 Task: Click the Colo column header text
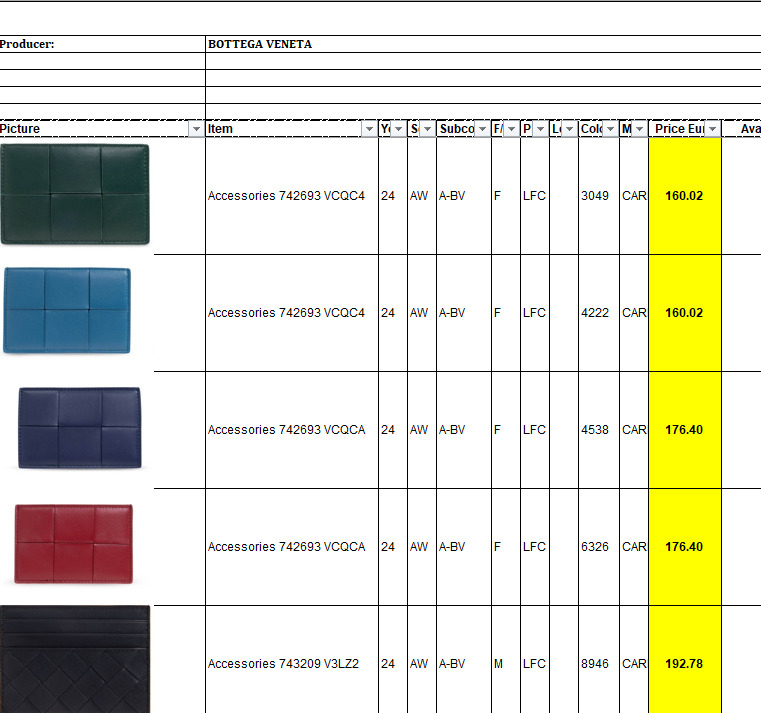coord(592,129)
